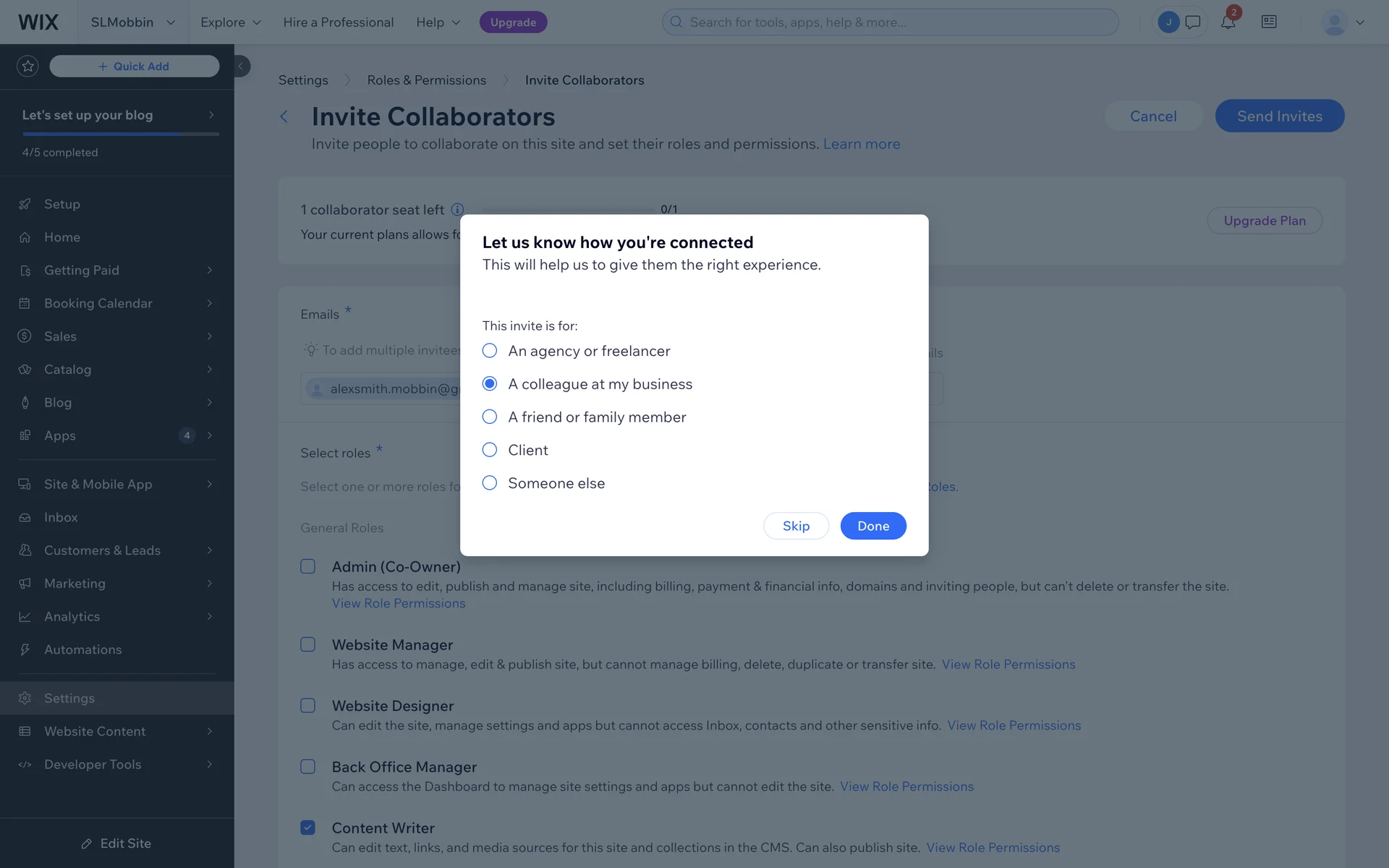Screen dimensions: 1389x868
Task: Click the blog setup progress bar
Action: click(121, 134)
